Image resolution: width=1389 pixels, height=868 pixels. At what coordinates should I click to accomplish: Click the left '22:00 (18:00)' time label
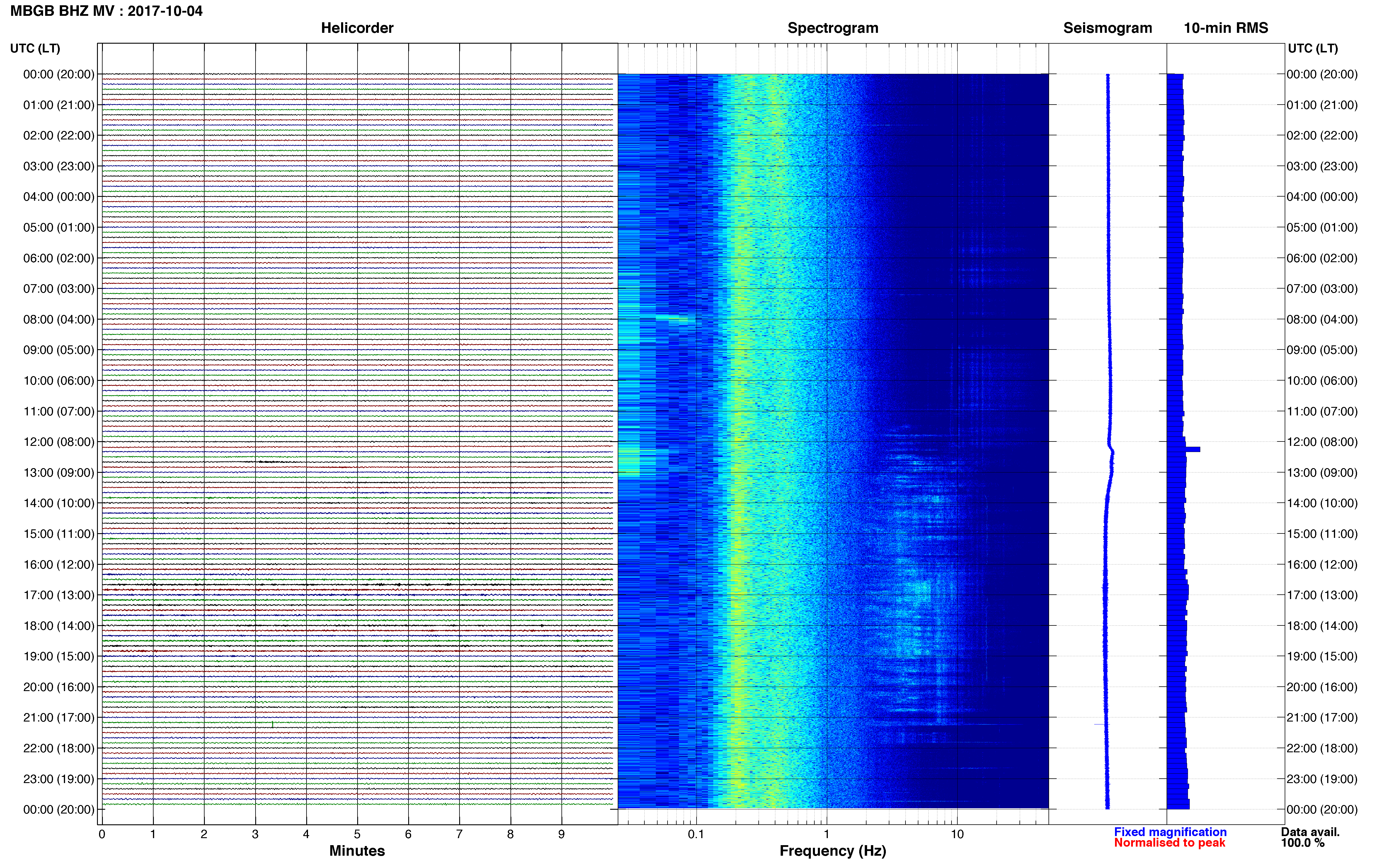pos(59,748)
